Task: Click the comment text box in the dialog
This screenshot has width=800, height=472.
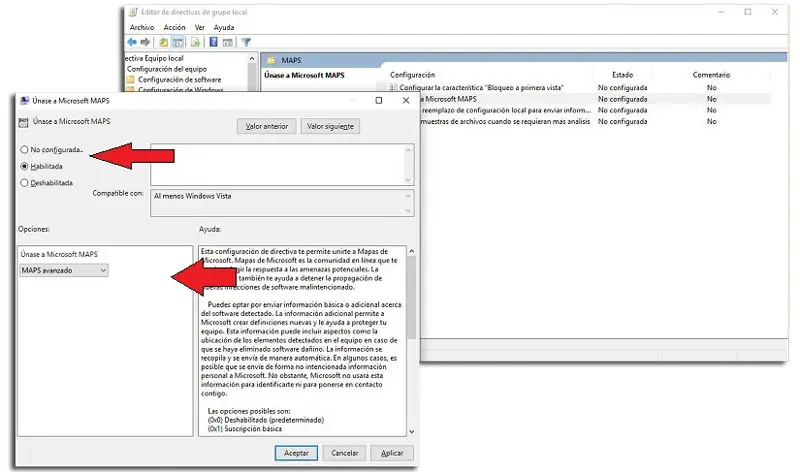Action: (x=278, y=164)
